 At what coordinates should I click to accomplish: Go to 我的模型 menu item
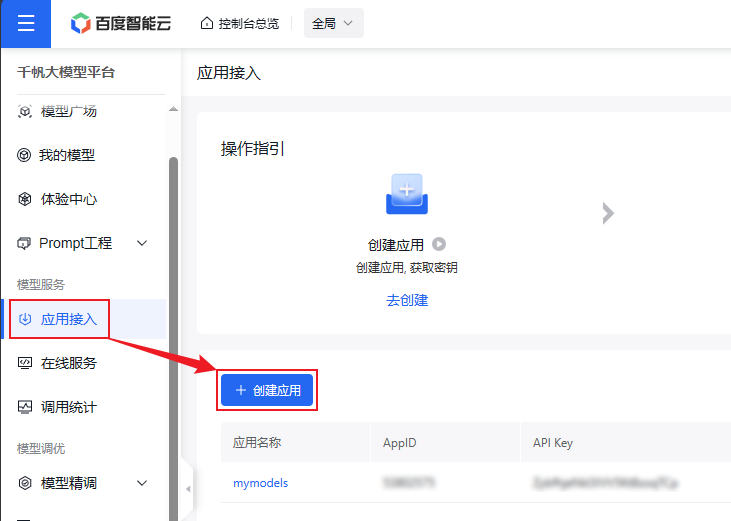pos(67,155)
